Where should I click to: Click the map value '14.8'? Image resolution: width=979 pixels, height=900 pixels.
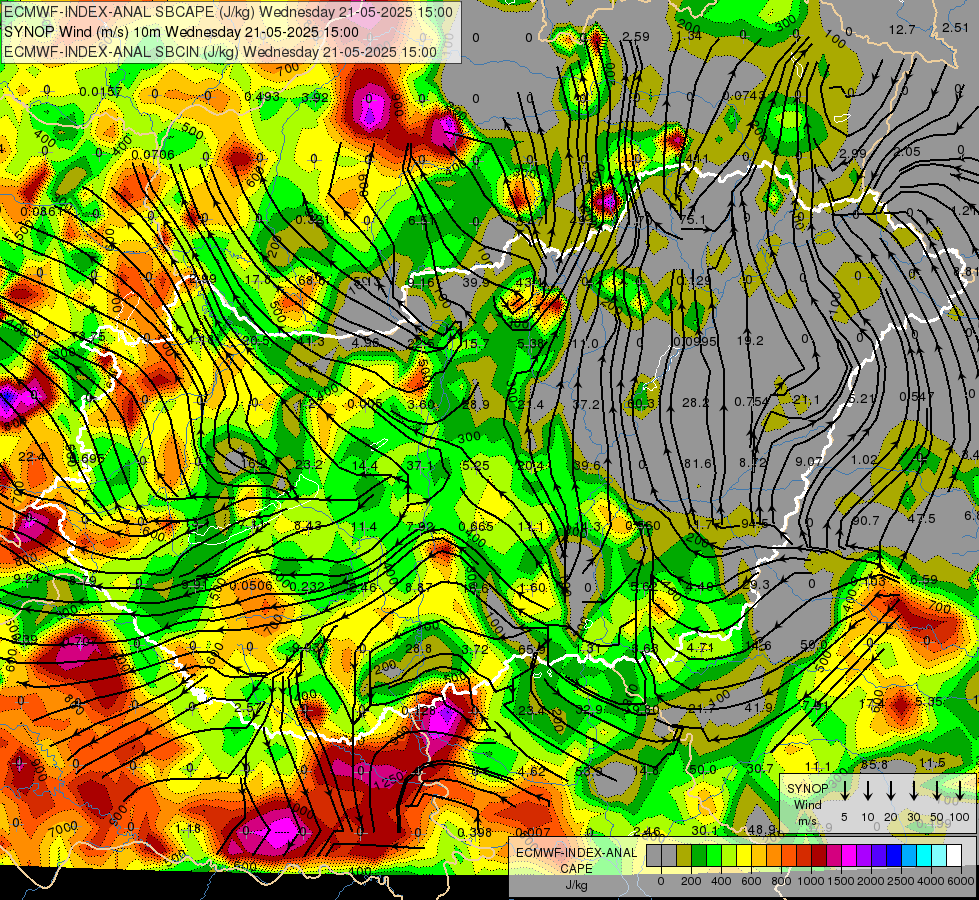coord(646,770)
